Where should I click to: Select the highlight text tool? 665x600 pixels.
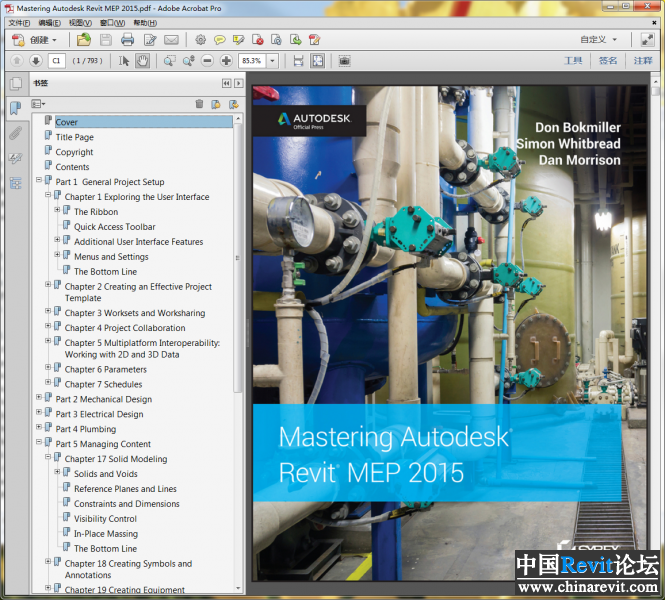click(238, 40)
